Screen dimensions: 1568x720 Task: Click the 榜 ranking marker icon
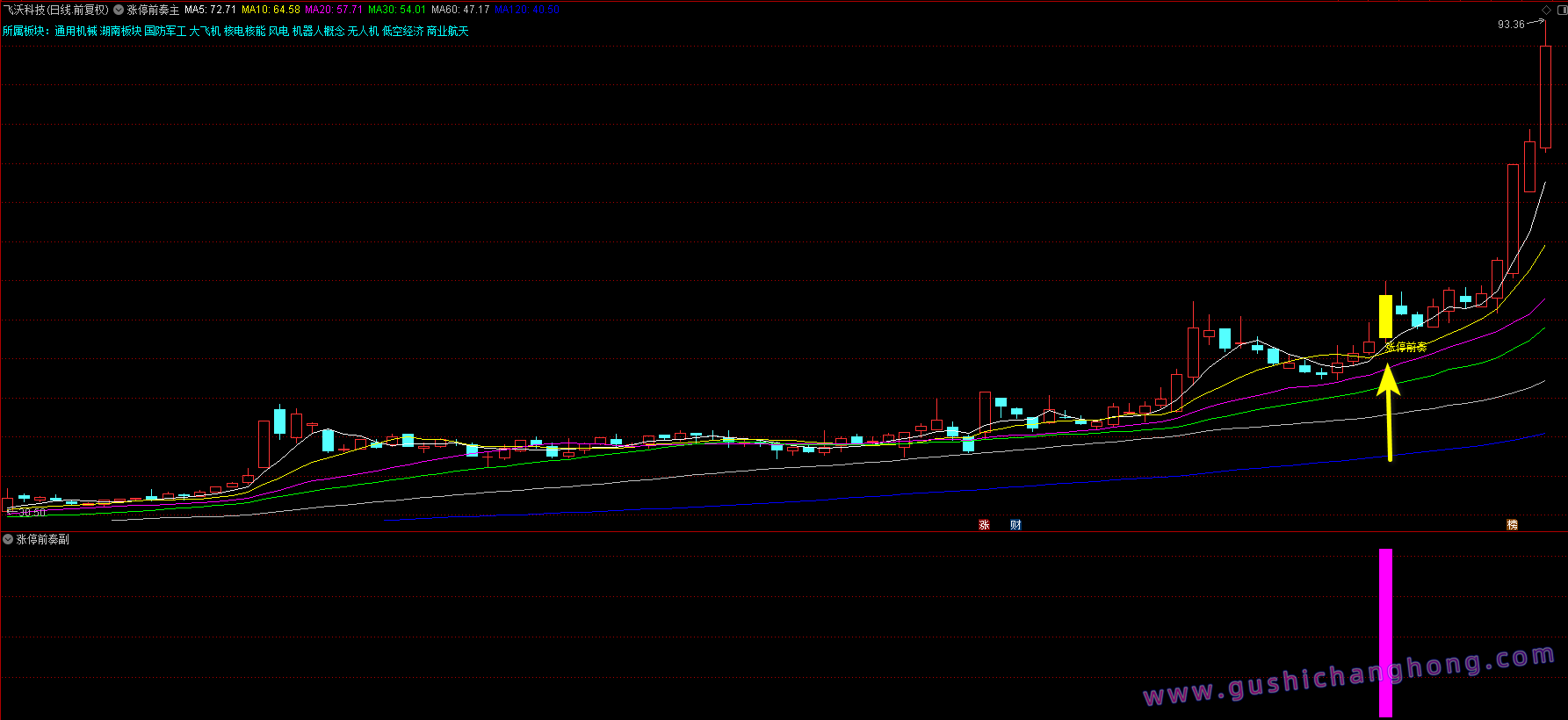pos(1512,525)
